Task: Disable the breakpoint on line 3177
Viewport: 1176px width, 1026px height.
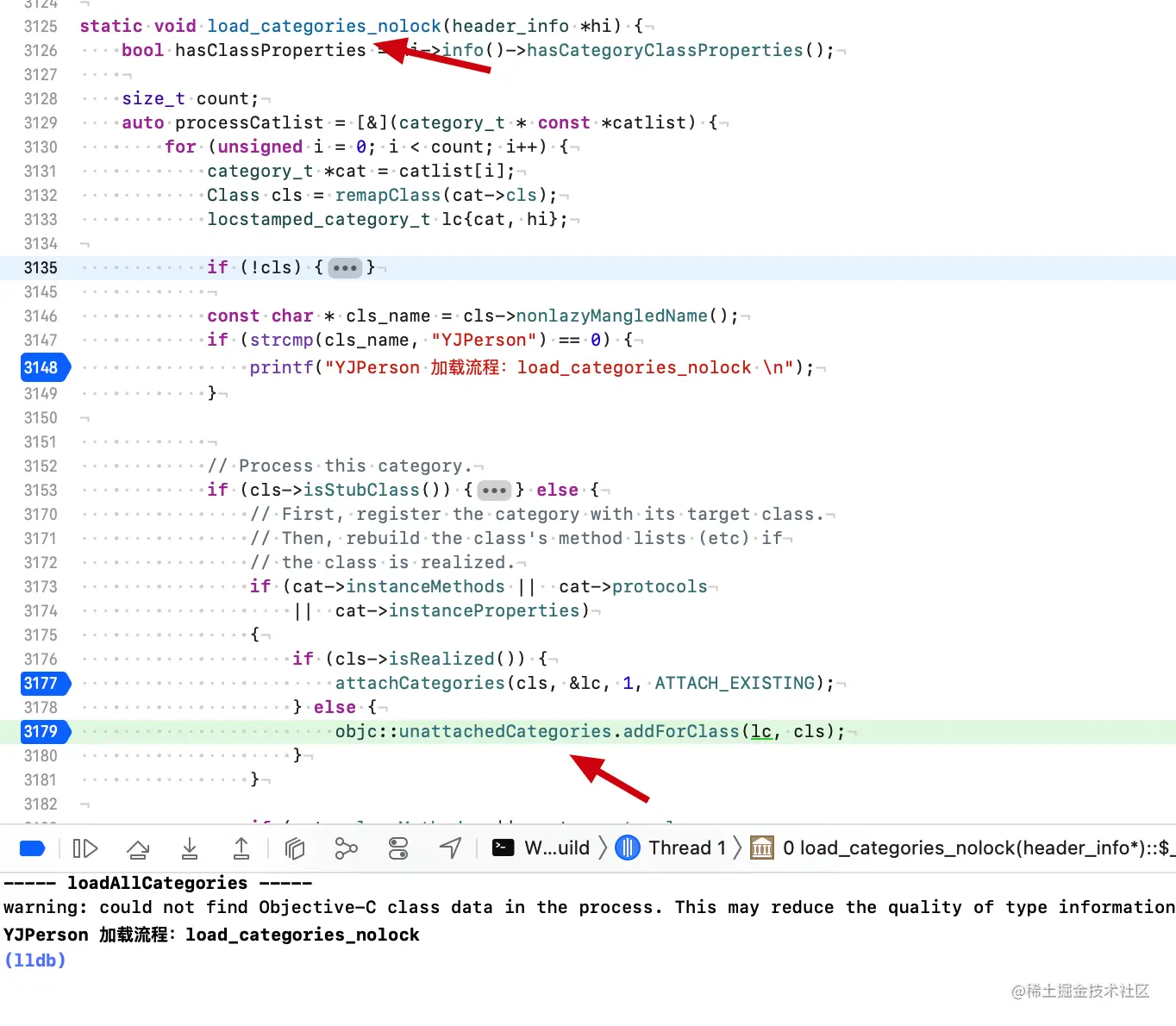Action: pyautogui.click(x=42, y=683)
